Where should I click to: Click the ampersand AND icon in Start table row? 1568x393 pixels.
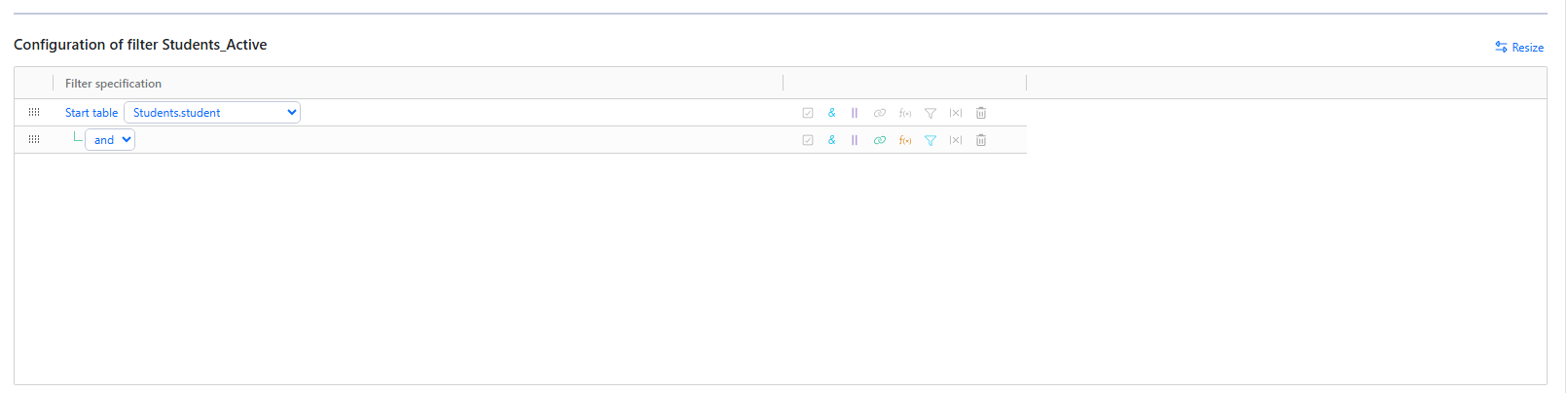pos(831,113)
